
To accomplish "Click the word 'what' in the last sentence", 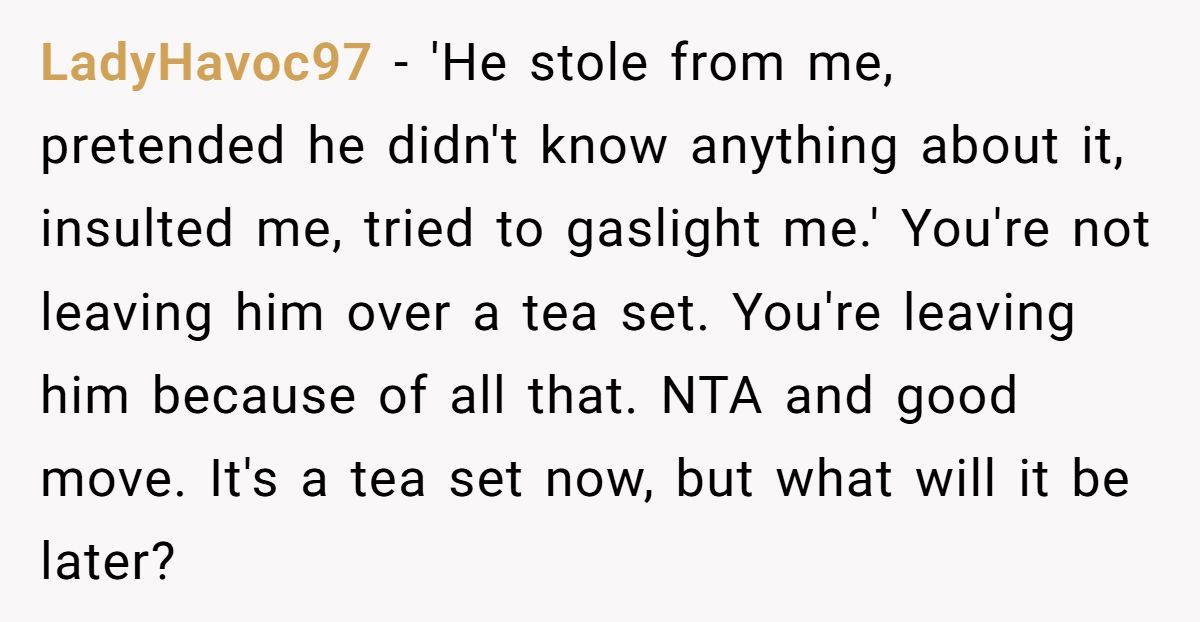I will tap(834, 480).
